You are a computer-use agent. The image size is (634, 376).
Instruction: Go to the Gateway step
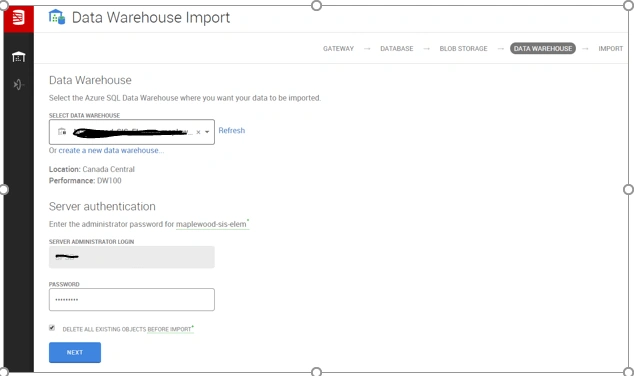338,49
